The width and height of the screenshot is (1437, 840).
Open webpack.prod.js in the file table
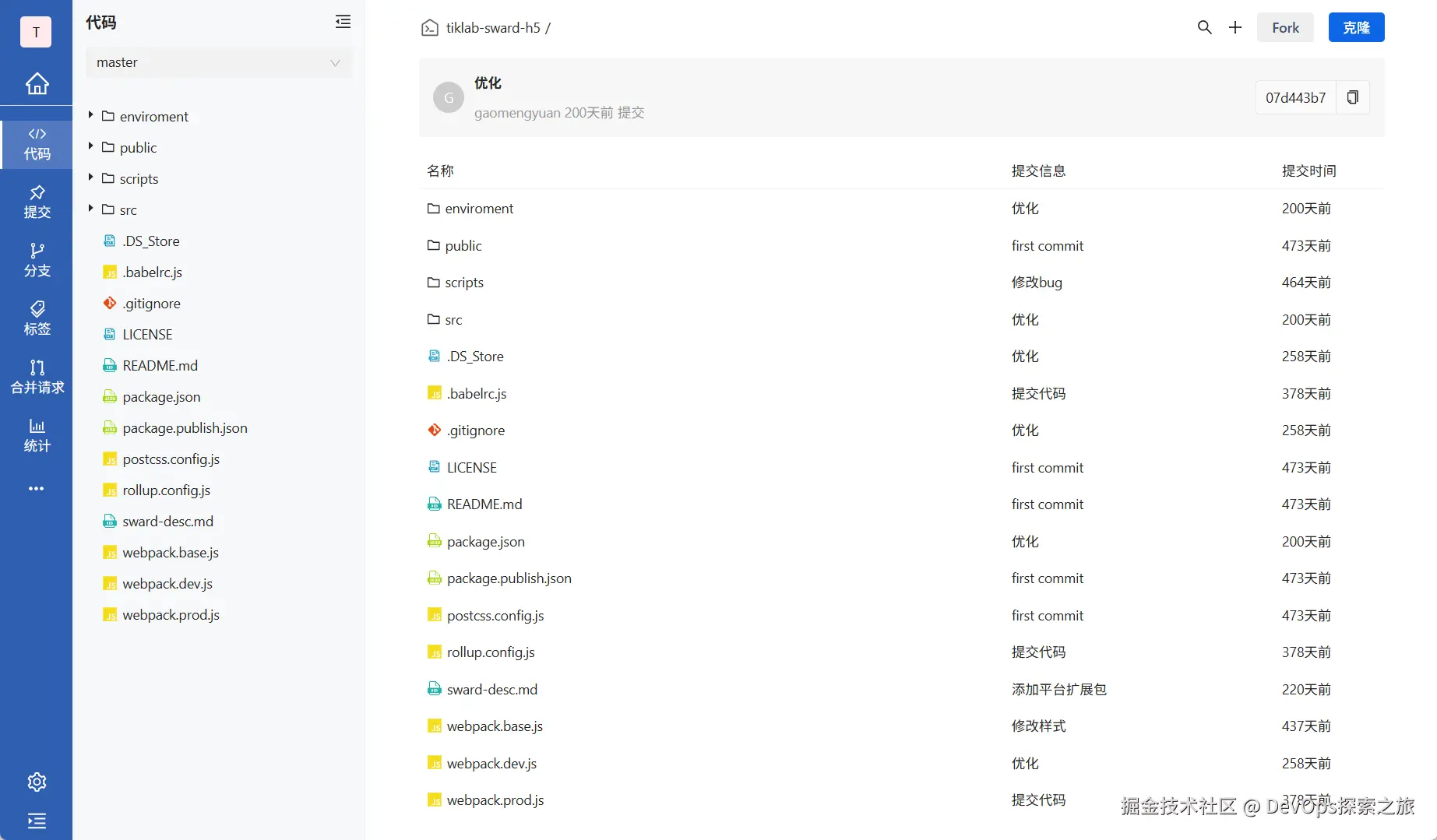(495, 800)
